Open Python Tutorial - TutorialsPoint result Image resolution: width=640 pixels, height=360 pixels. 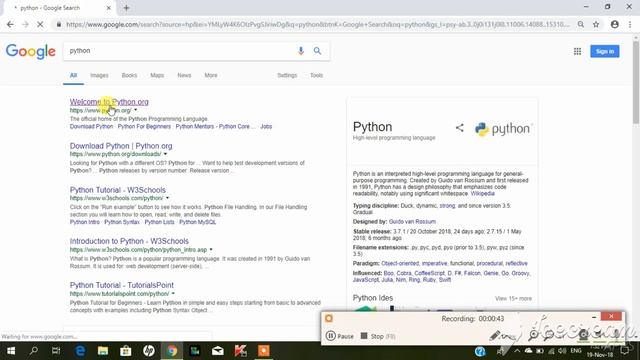tap(122, 285)
